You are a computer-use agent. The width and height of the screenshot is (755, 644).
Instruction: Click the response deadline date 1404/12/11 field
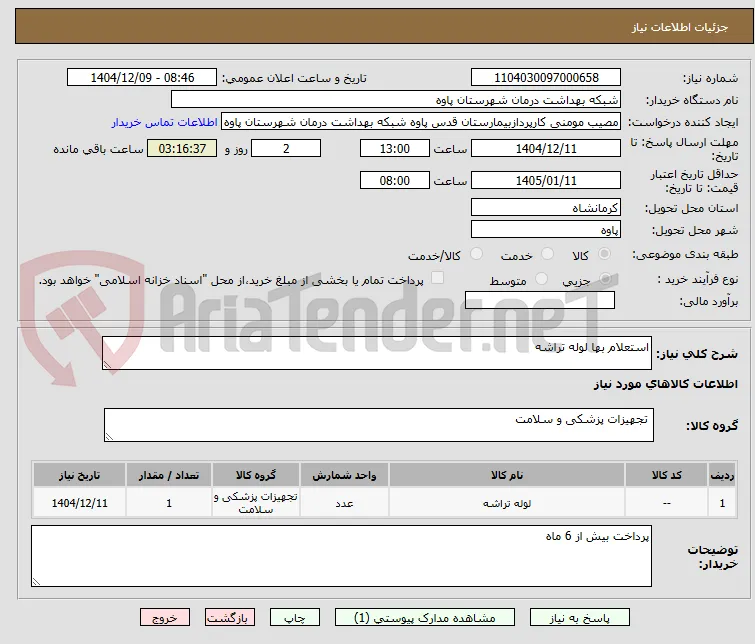(x=546, y=148)
